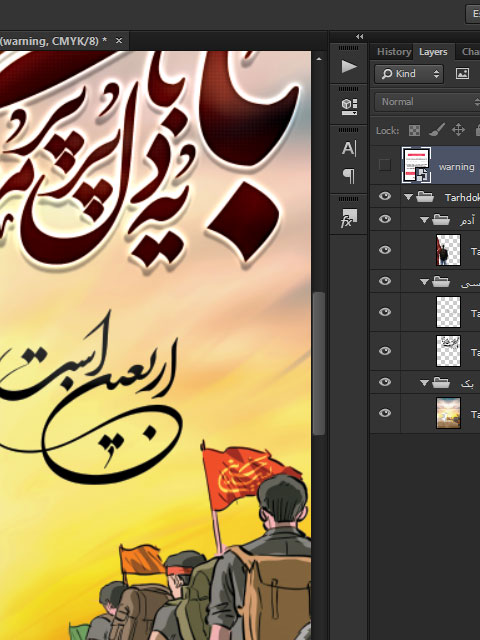Click the canvas vertical scrollbar thumb
The image size is (480, 640).
pos(319,363)
